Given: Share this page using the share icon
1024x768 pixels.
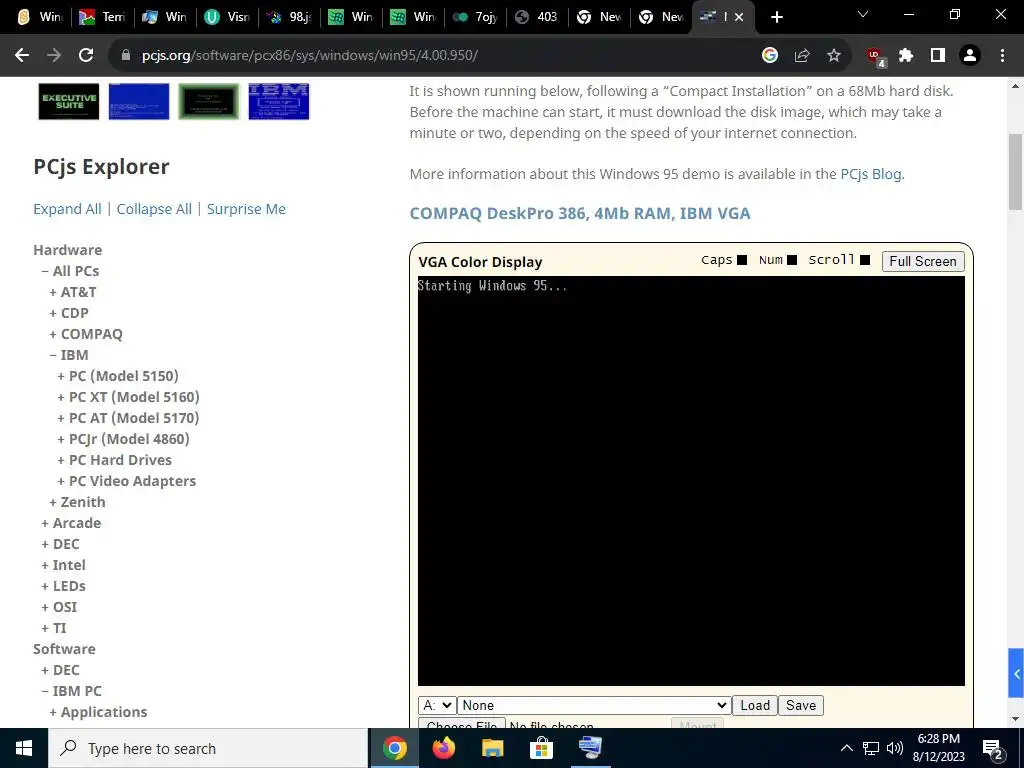Looking at the screenshot, I should [802, 56].
